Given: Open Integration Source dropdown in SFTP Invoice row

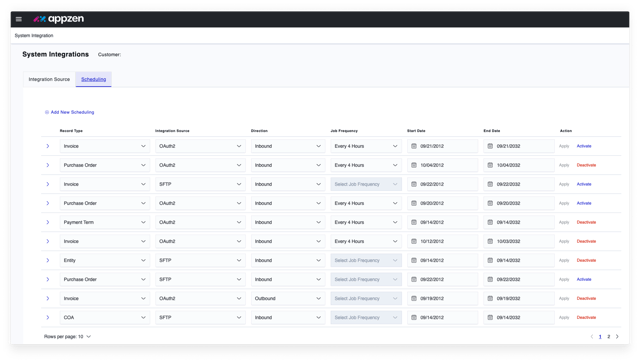Looking at the screenshot, I should (200, 184).
